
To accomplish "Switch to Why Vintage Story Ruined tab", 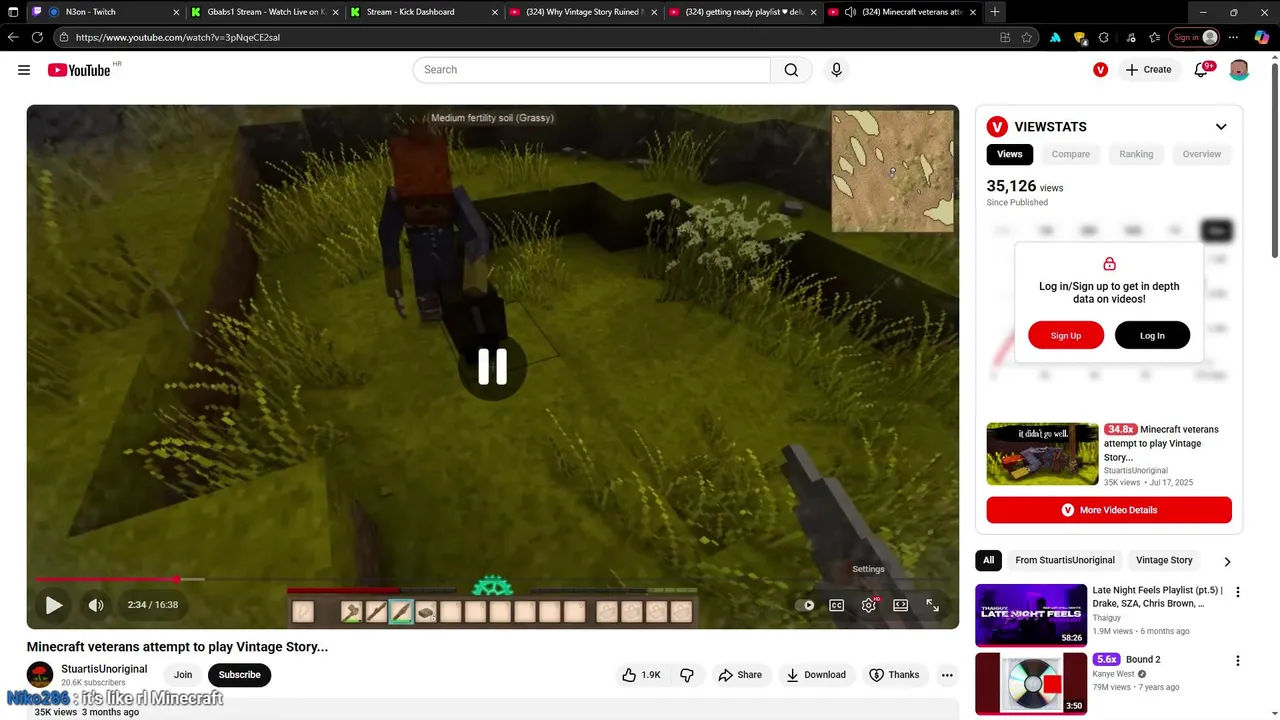I will [584, 12].
